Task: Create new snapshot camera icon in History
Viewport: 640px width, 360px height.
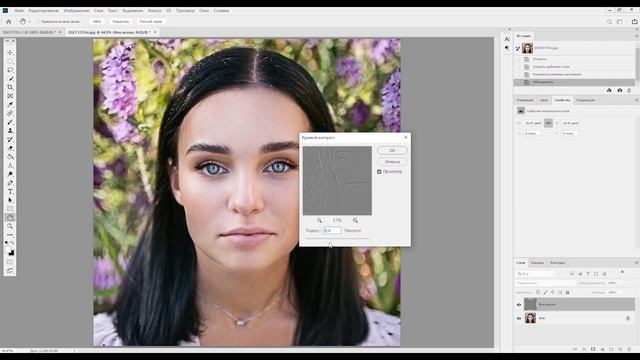Action: pyautogui.click(x=620, y=90)
